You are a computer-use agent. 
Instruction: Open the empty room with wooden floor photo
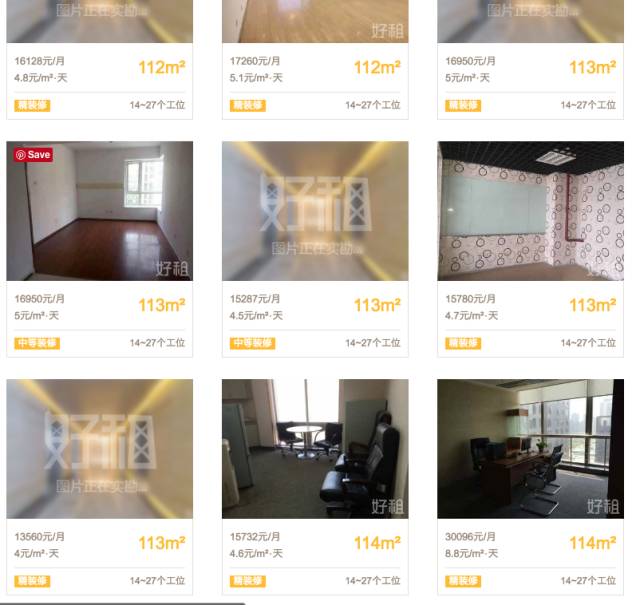100,211
